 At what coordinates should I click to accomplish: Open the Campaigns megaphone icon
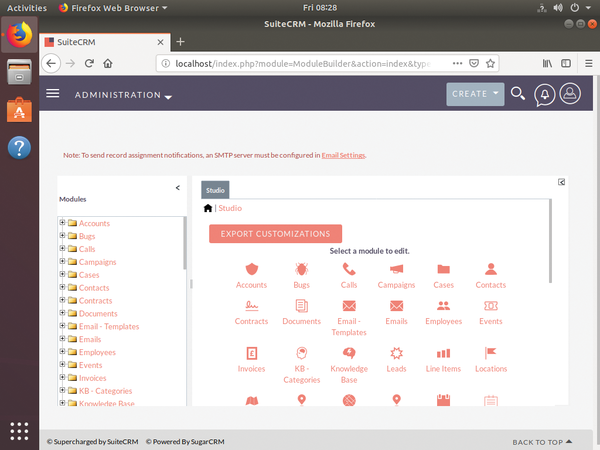click(x=396, y=269)
